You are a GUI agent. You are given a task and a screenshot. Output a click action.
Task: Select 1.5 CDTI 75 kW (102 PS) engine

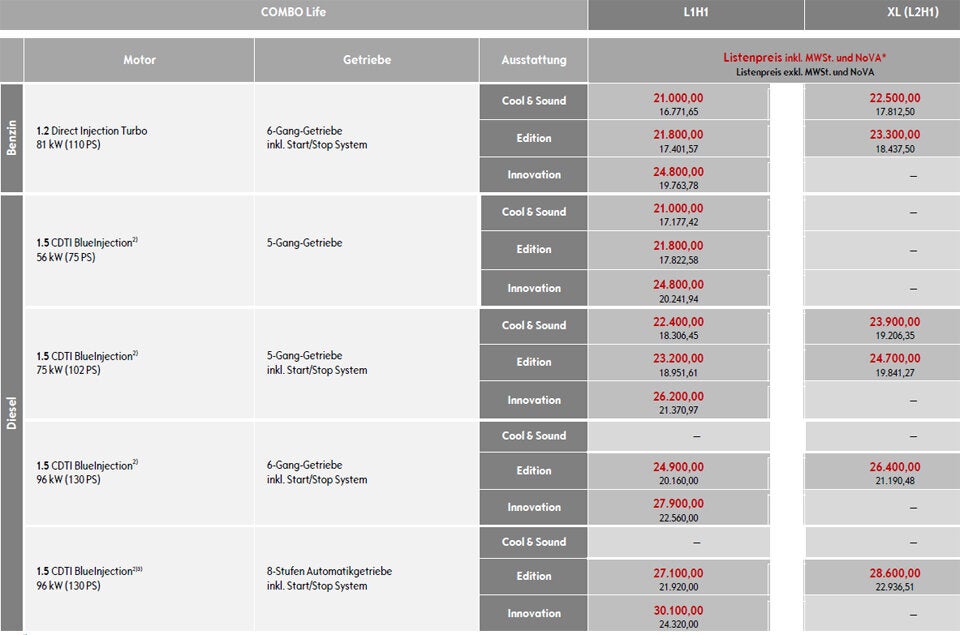[x=87, y=363]
